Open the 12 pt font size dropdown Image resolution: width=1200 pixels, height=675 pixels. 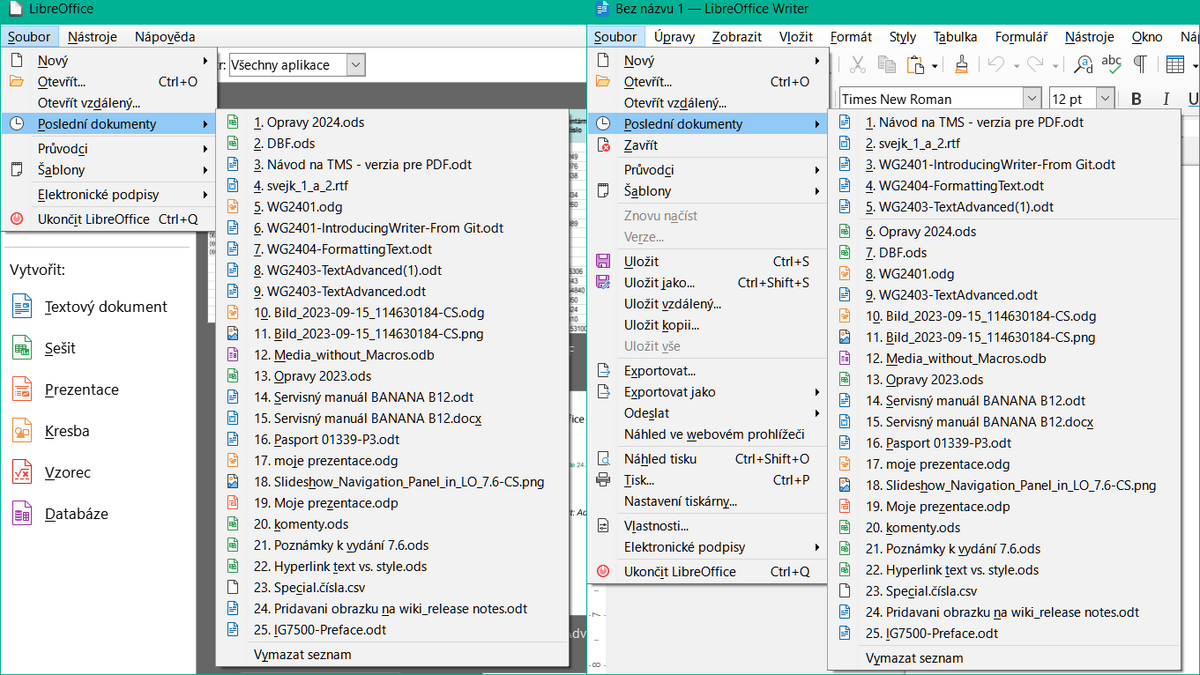coord(1104,99)
